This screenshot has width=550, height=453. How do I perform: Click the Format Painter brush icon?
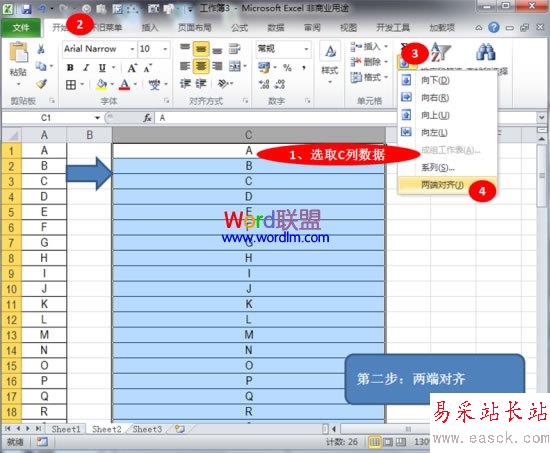click(41, 84)
